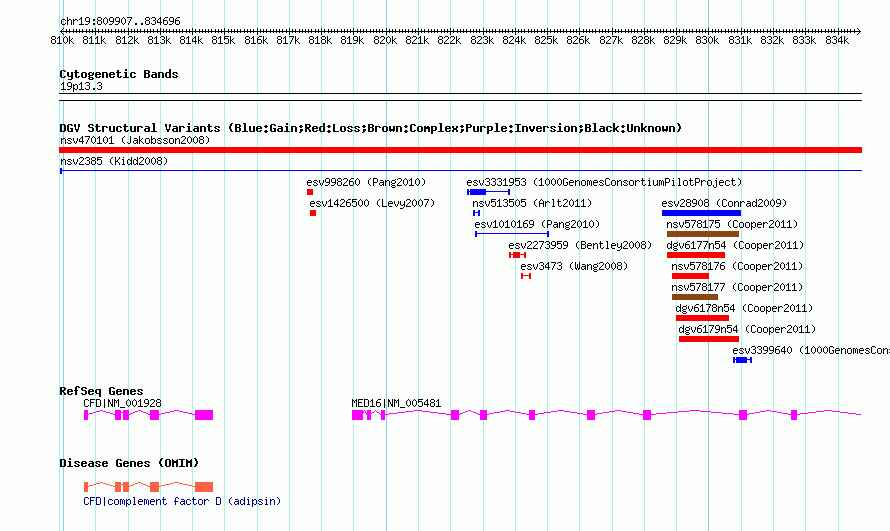The width and height of the screenshot is (890, 531).
Task: Click the nsv578177 (Cooper2011) label
Action: coord(737,287)
